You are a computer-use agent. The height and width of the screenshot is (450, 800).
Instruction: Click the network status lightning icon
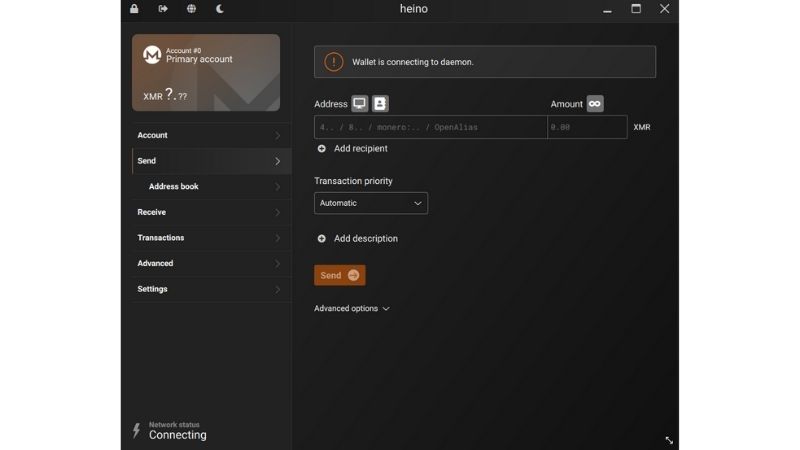click(x=136, y=430)
